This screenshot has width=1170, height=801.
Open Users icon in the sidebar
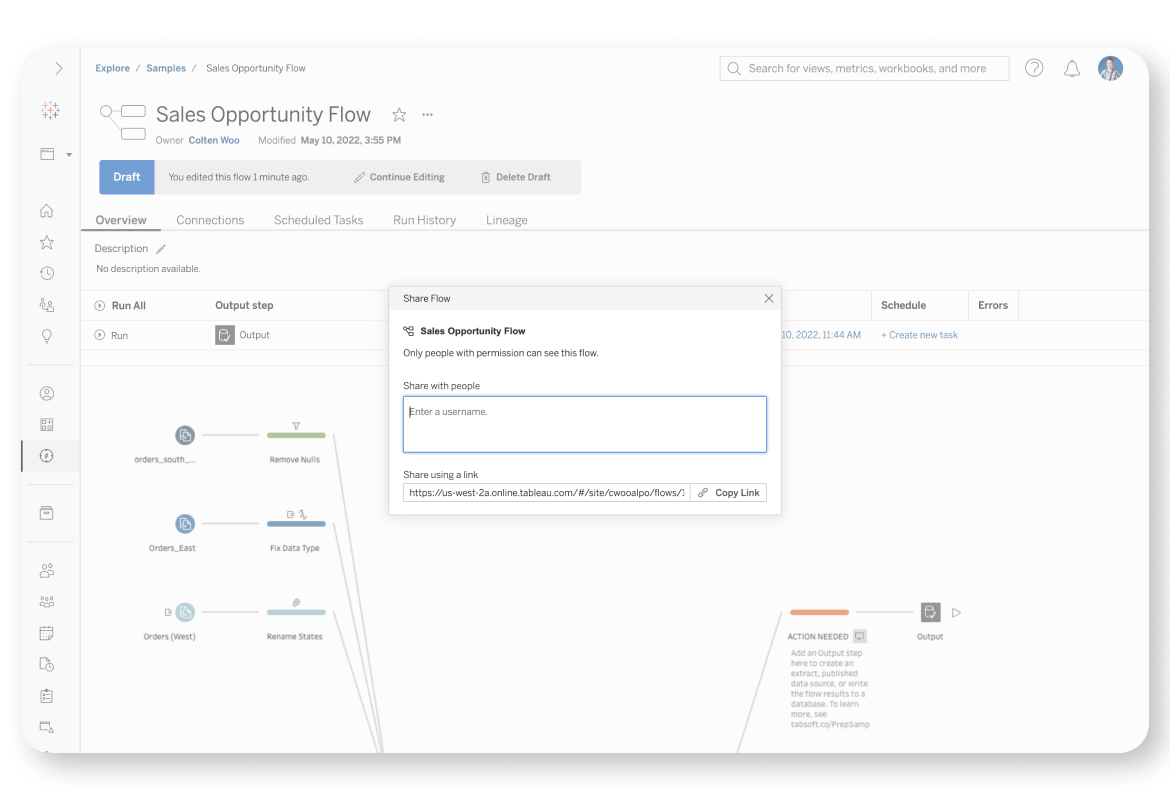click(x=46, y=570)
